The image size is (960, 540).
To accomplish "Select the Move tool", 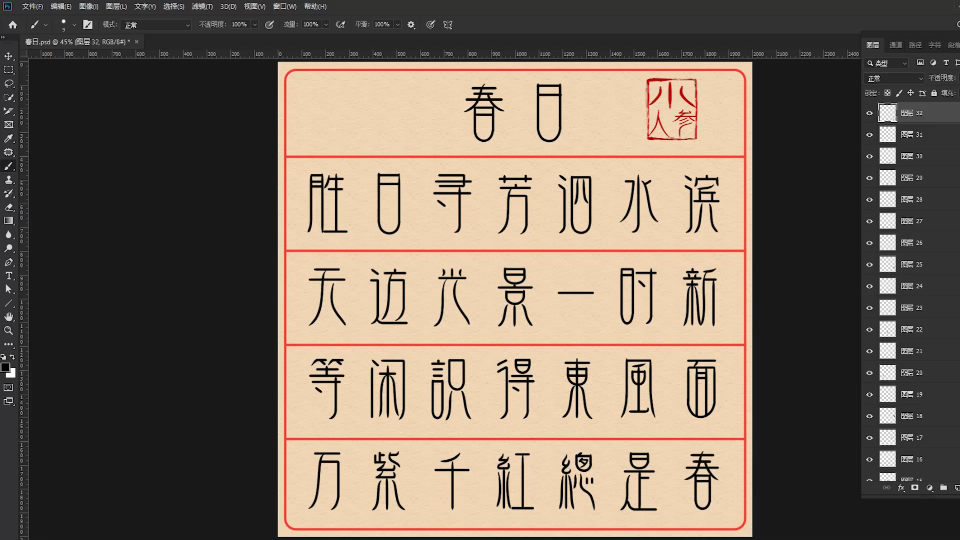I will 9,56.
